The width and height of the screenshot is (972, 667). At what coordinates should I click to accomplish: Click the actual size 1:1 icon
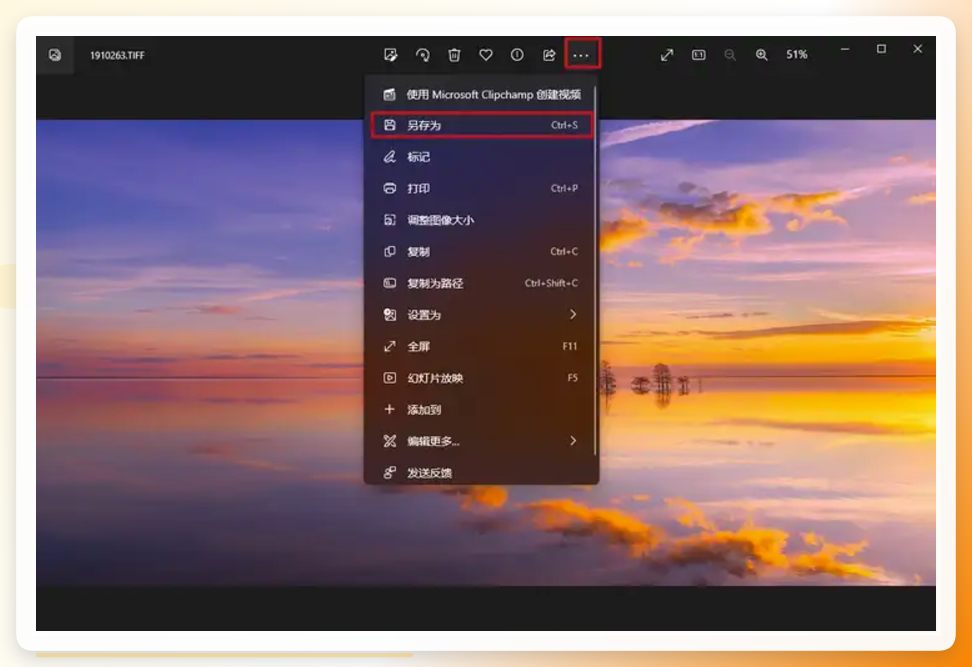[699, 55]
